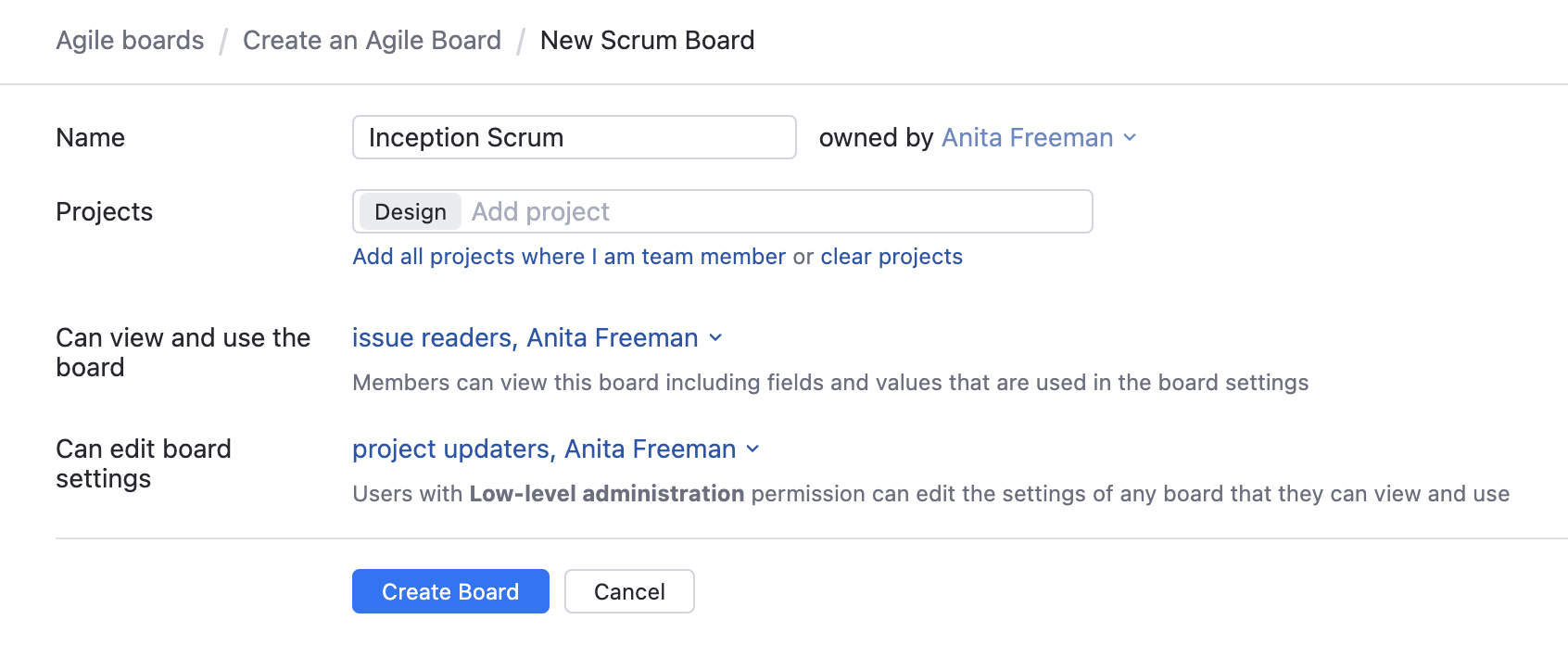This screenshot has height=645, width=1568.
Task: Select the 'Design' project tag
Action: pos(410,211)
